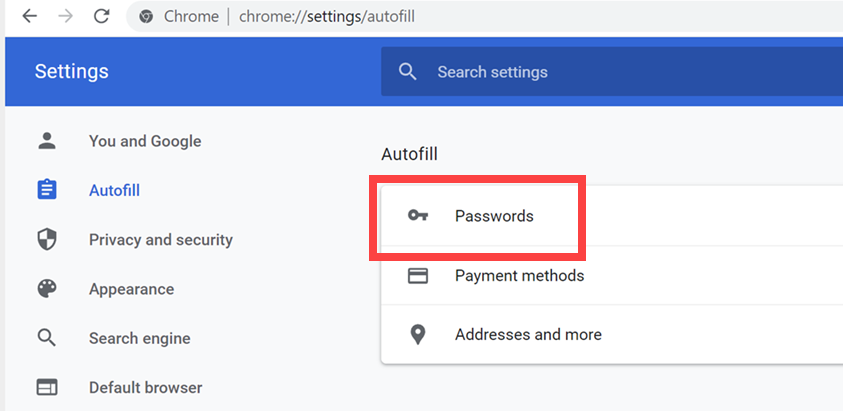Select Privacy and security in sidebar
The height and width of the screenshot is (411, 843).
tap(160, 240)
